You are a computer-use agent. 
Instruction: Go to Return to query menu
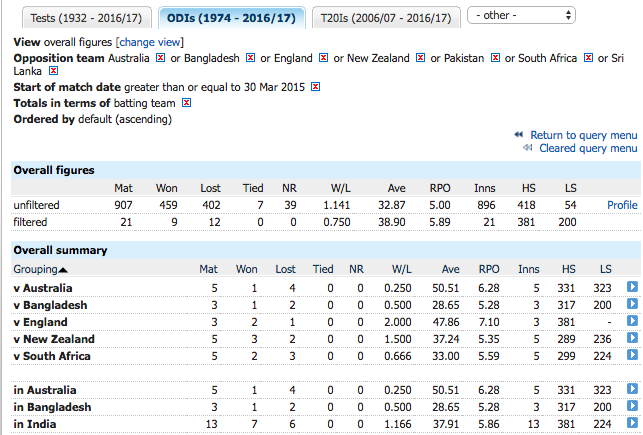584,135
